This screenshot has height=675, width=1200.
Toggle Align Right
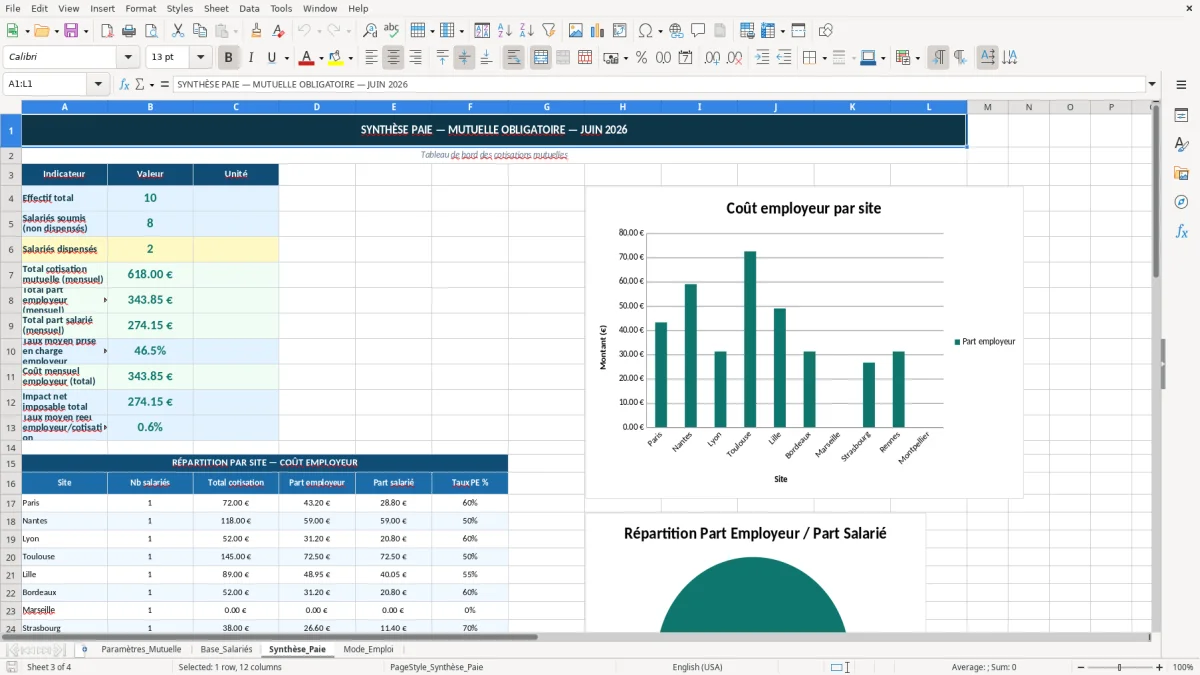click(x=415, y=58)
